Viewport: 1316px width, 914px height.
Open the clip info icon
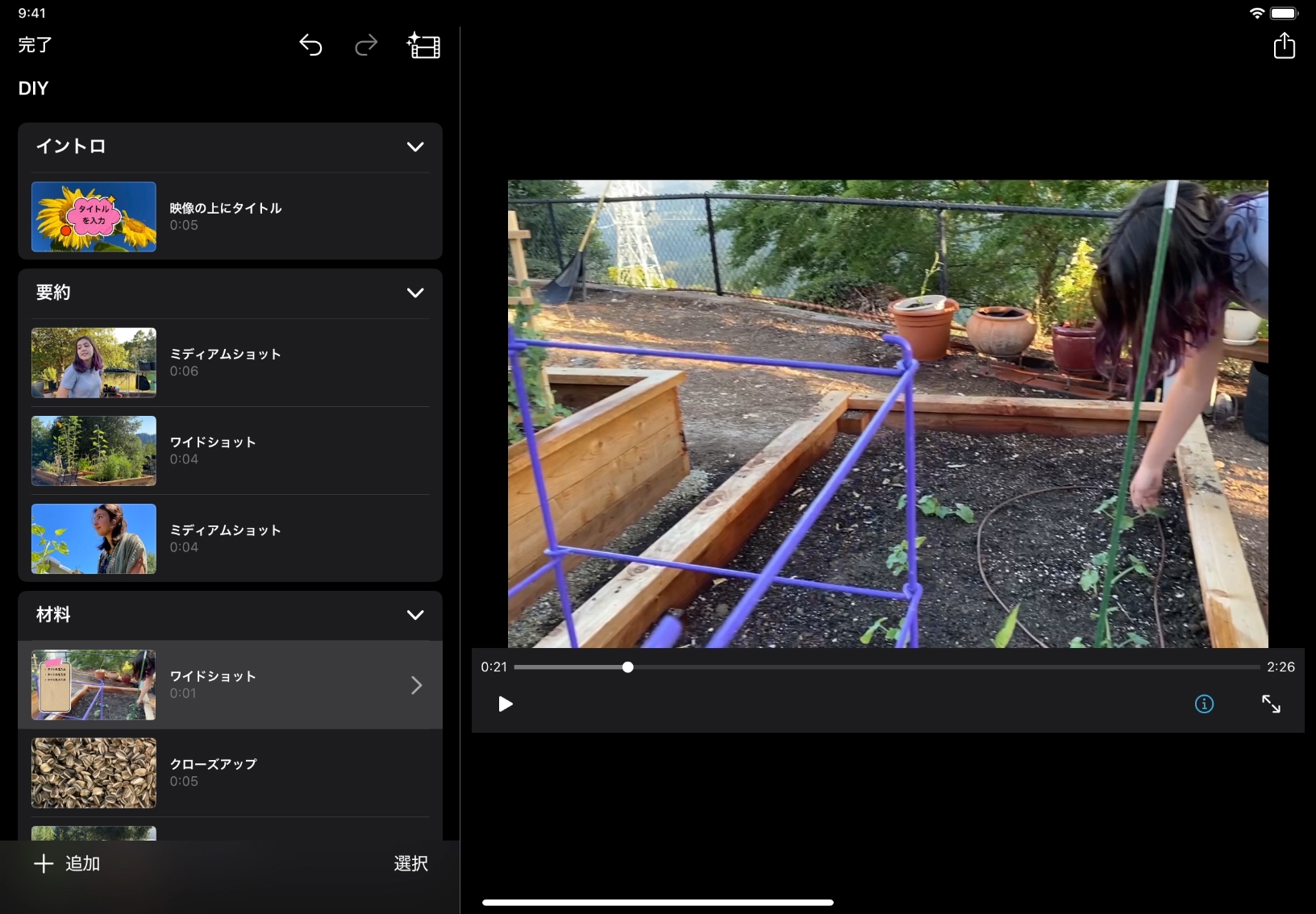click(x=1204, y=704)
